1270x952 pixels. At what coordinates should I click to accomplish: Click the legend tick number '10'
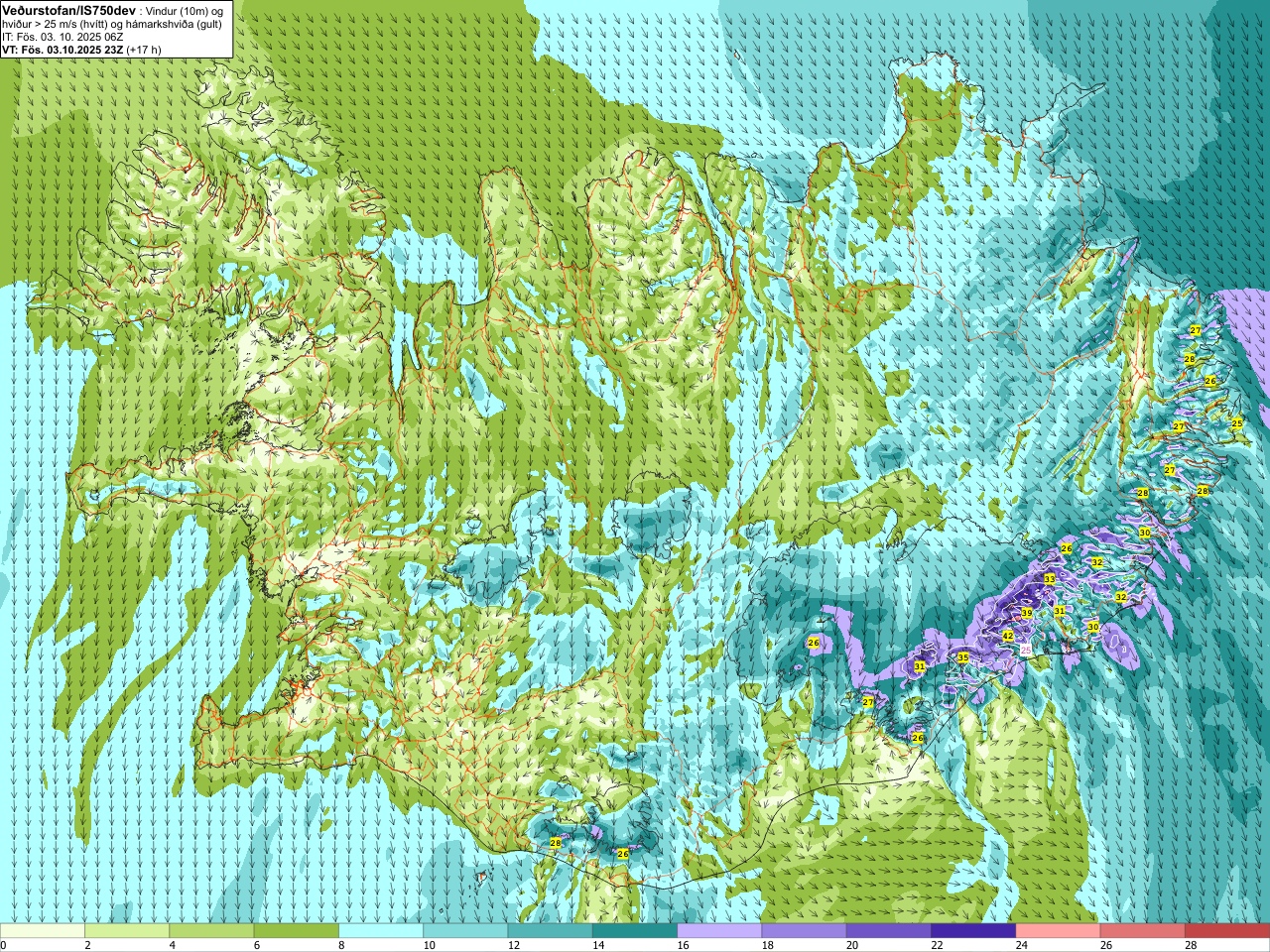[x=428, y=945]
